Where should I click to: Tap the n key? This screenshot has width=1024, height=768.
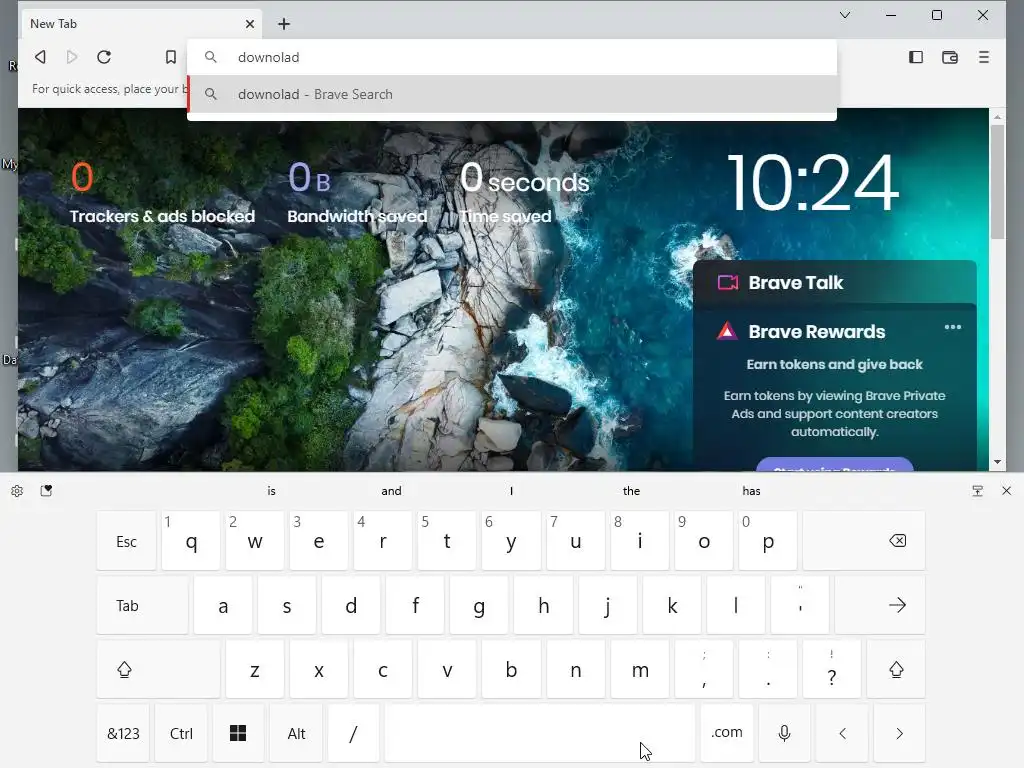(x=575, y=669)
